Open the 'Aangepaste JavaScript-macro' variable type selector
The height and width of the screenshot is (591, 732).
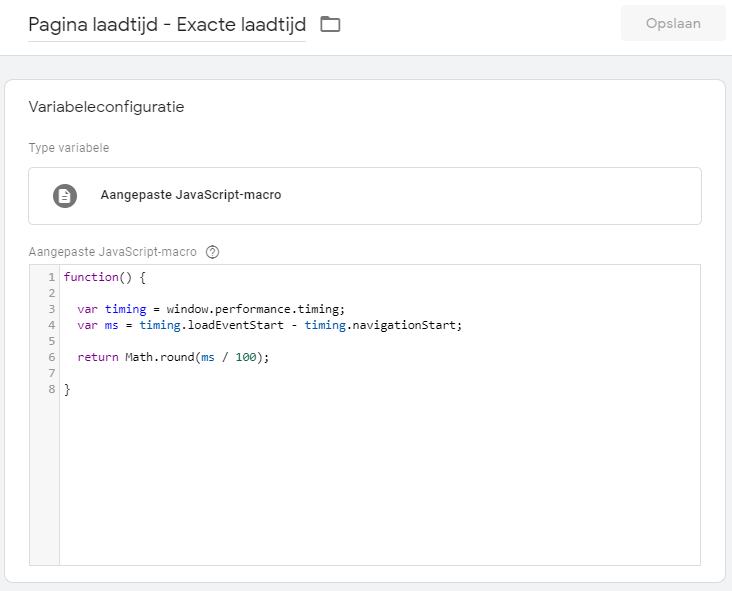(365, 196)
